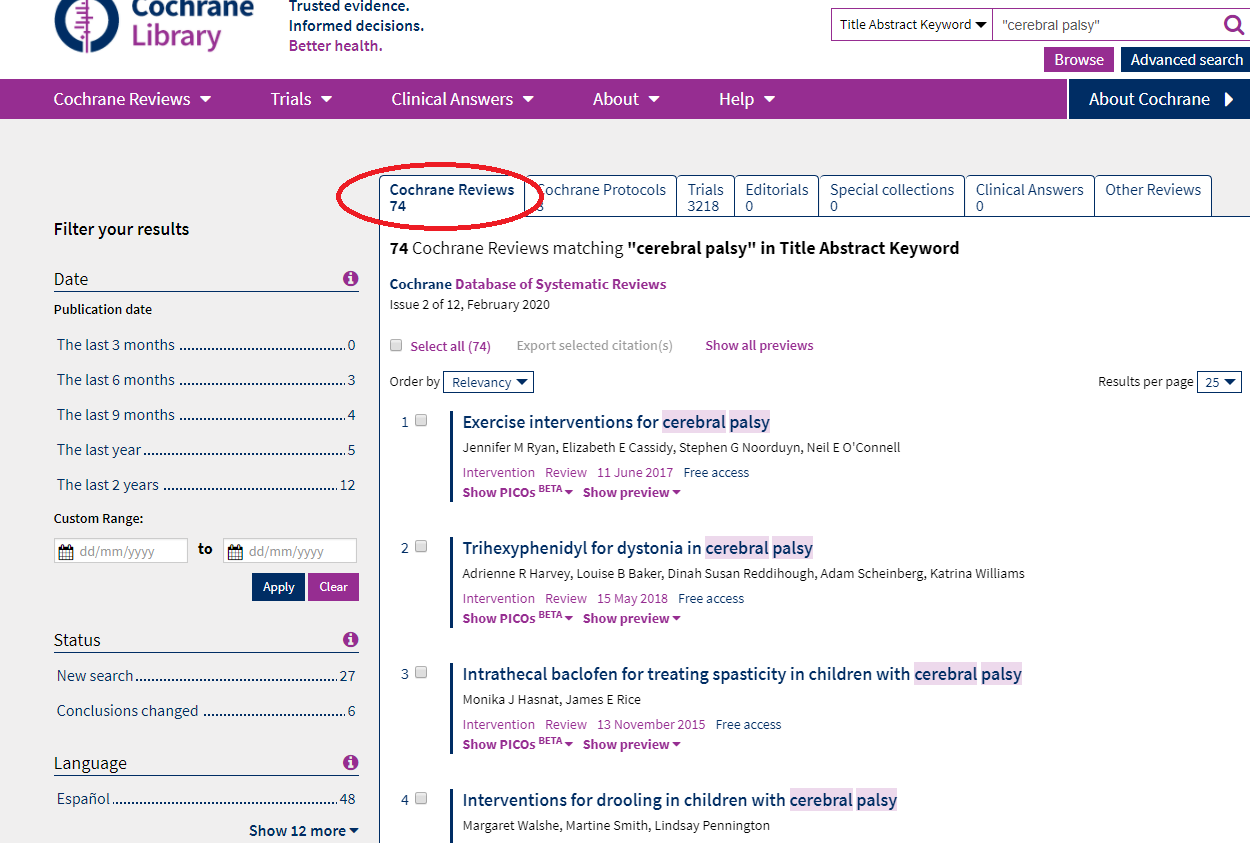Filter by The last 6 months
The image size is (1250, 843).
[x=206, y=380]
